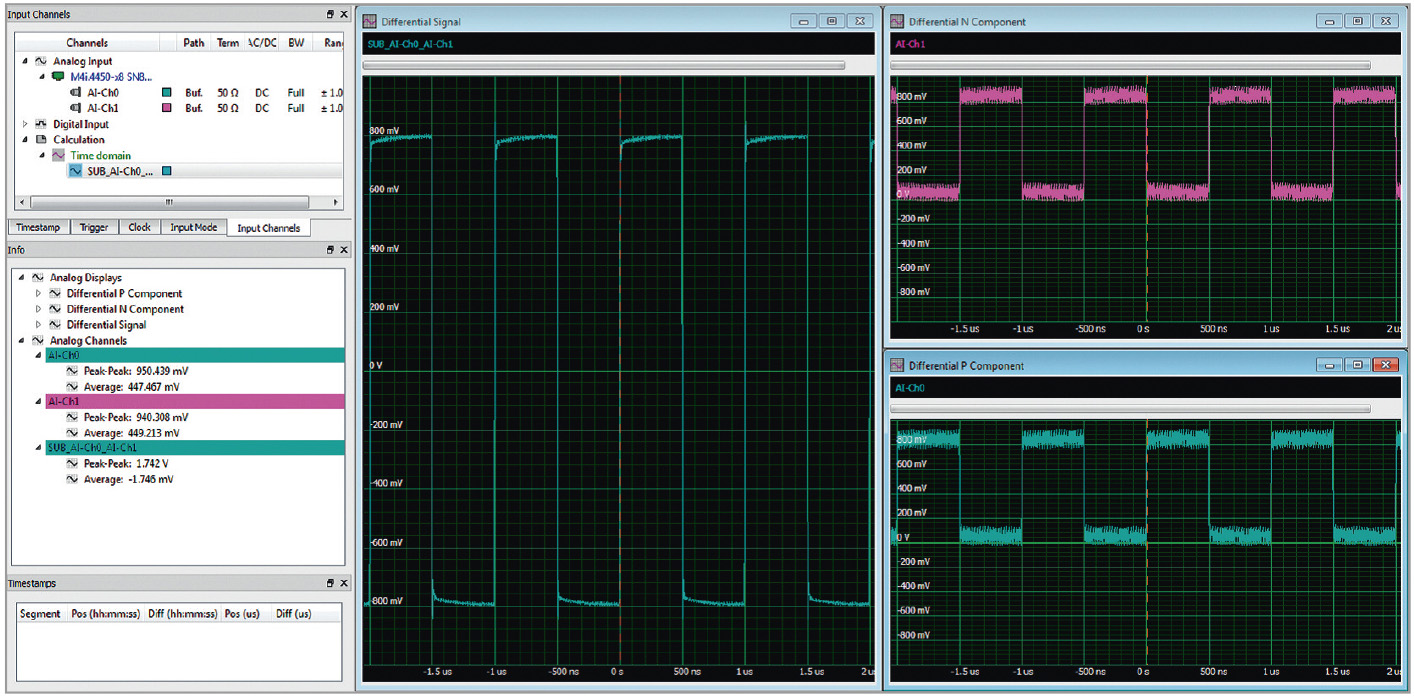Viewport: 1414px width, 698px height.
Task: Click the Differential Signal display icon in Info
Action: coord(57,324)
